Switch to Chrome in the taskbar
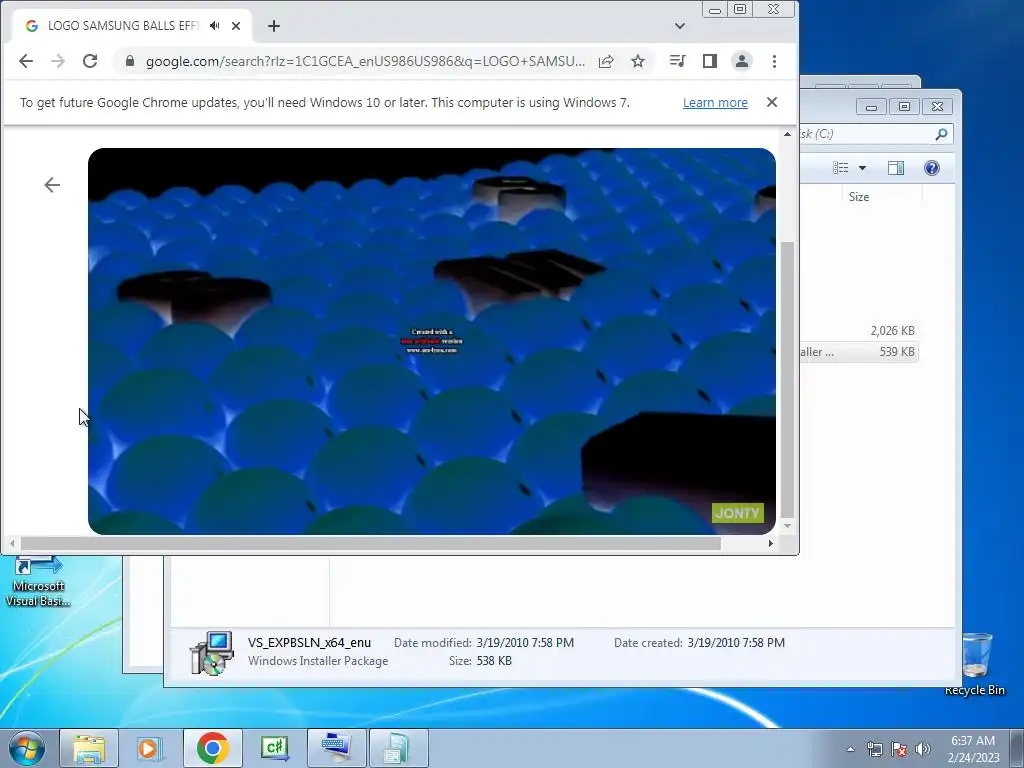The image size is (1024, 768). point(212,748)
